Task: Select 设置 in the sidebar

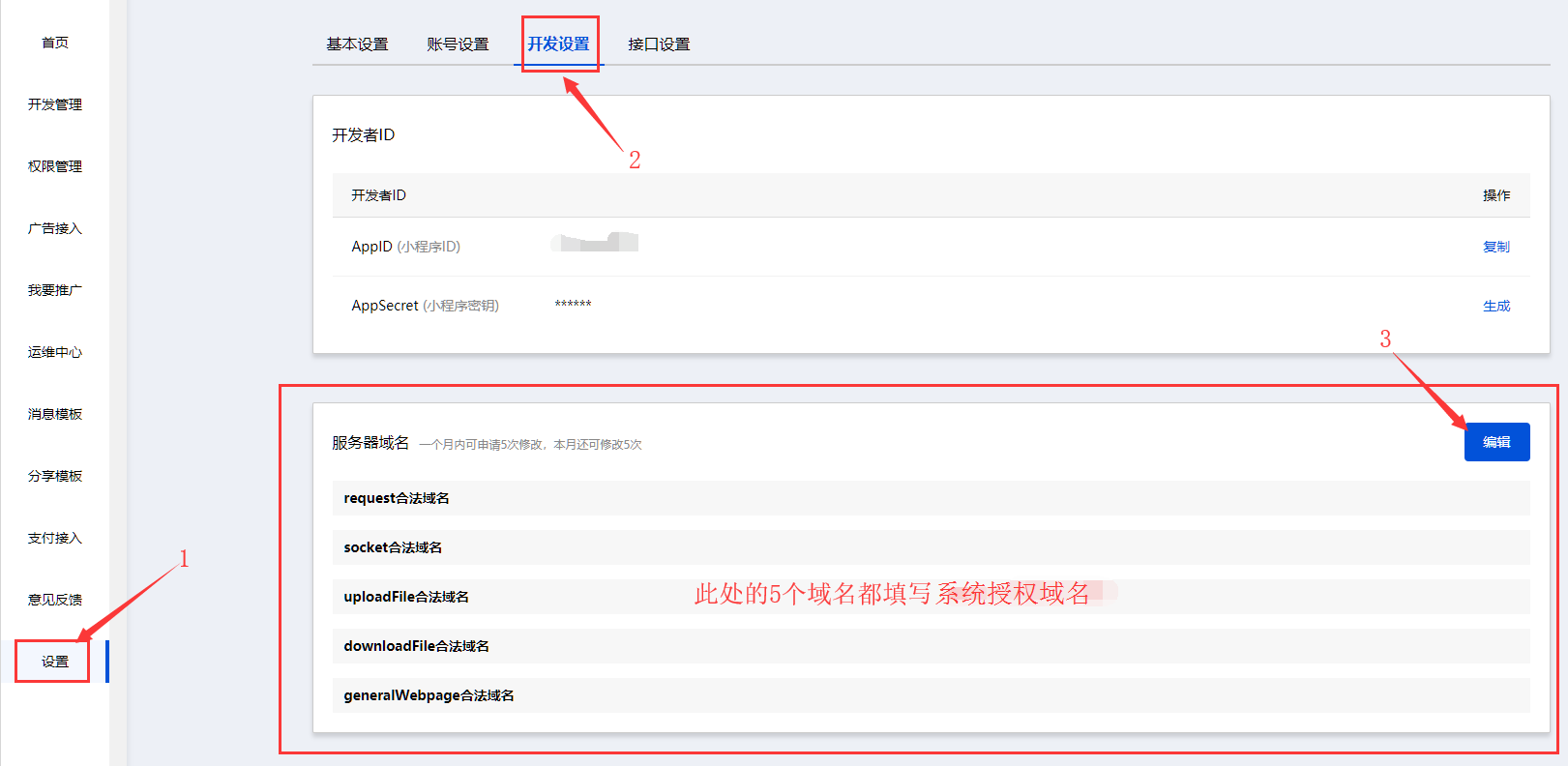Action: pos(55,662)
